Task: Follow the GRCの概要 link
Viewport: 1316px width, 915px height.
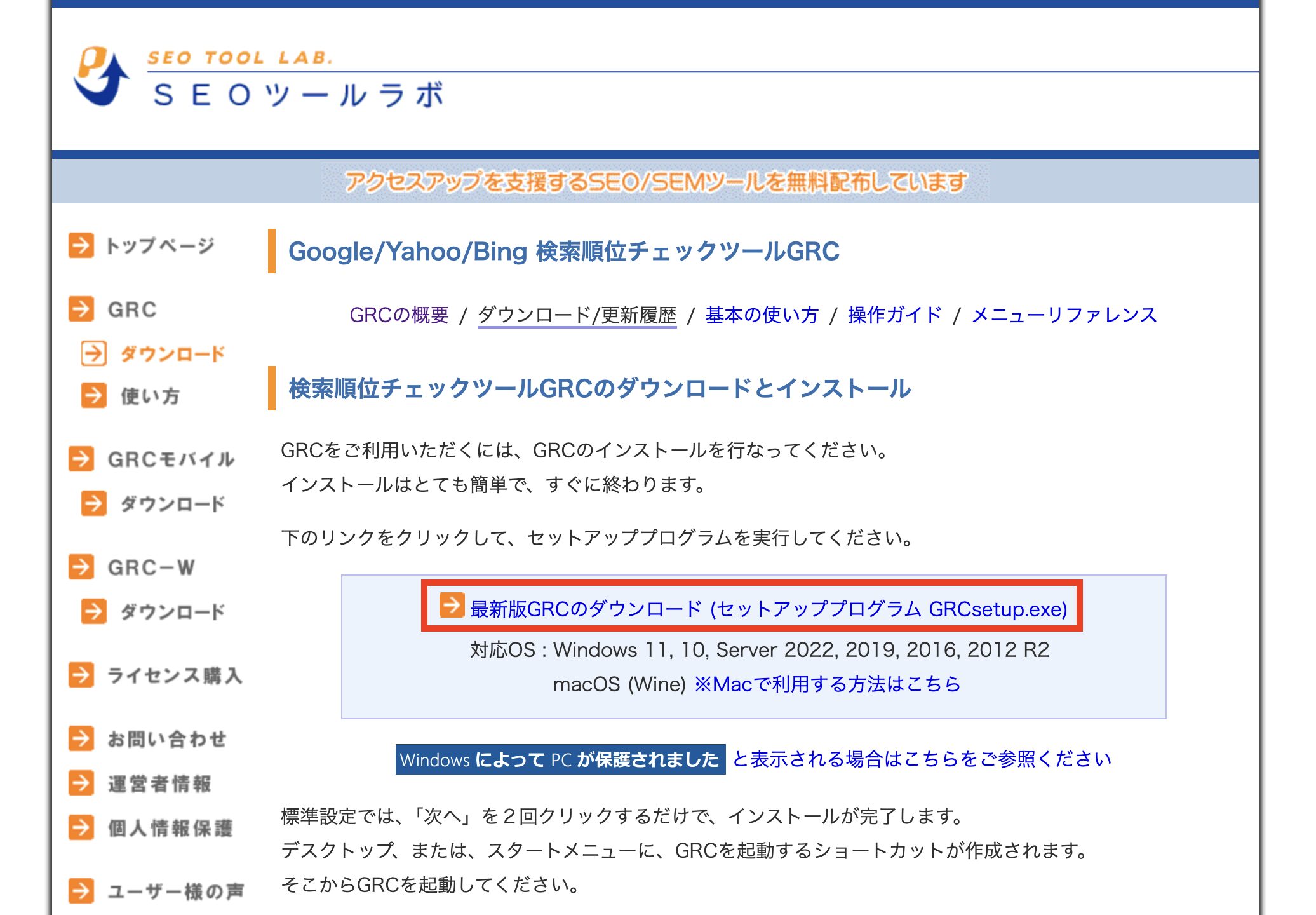Action: coord(399,315)
